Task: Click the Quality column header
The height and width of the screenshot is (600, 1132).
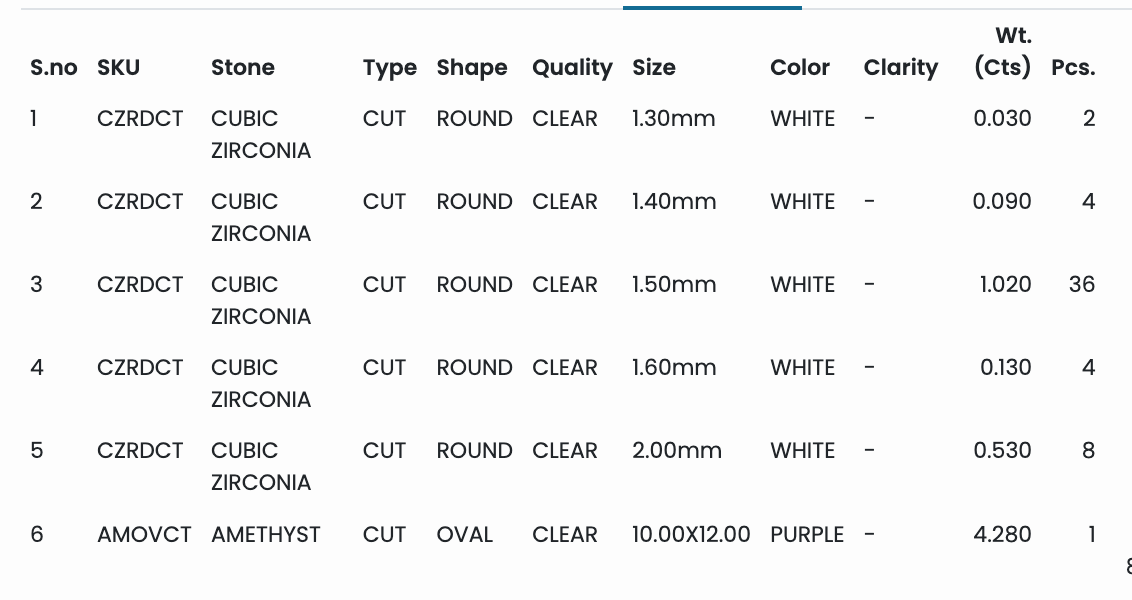Action: [572, 68]
